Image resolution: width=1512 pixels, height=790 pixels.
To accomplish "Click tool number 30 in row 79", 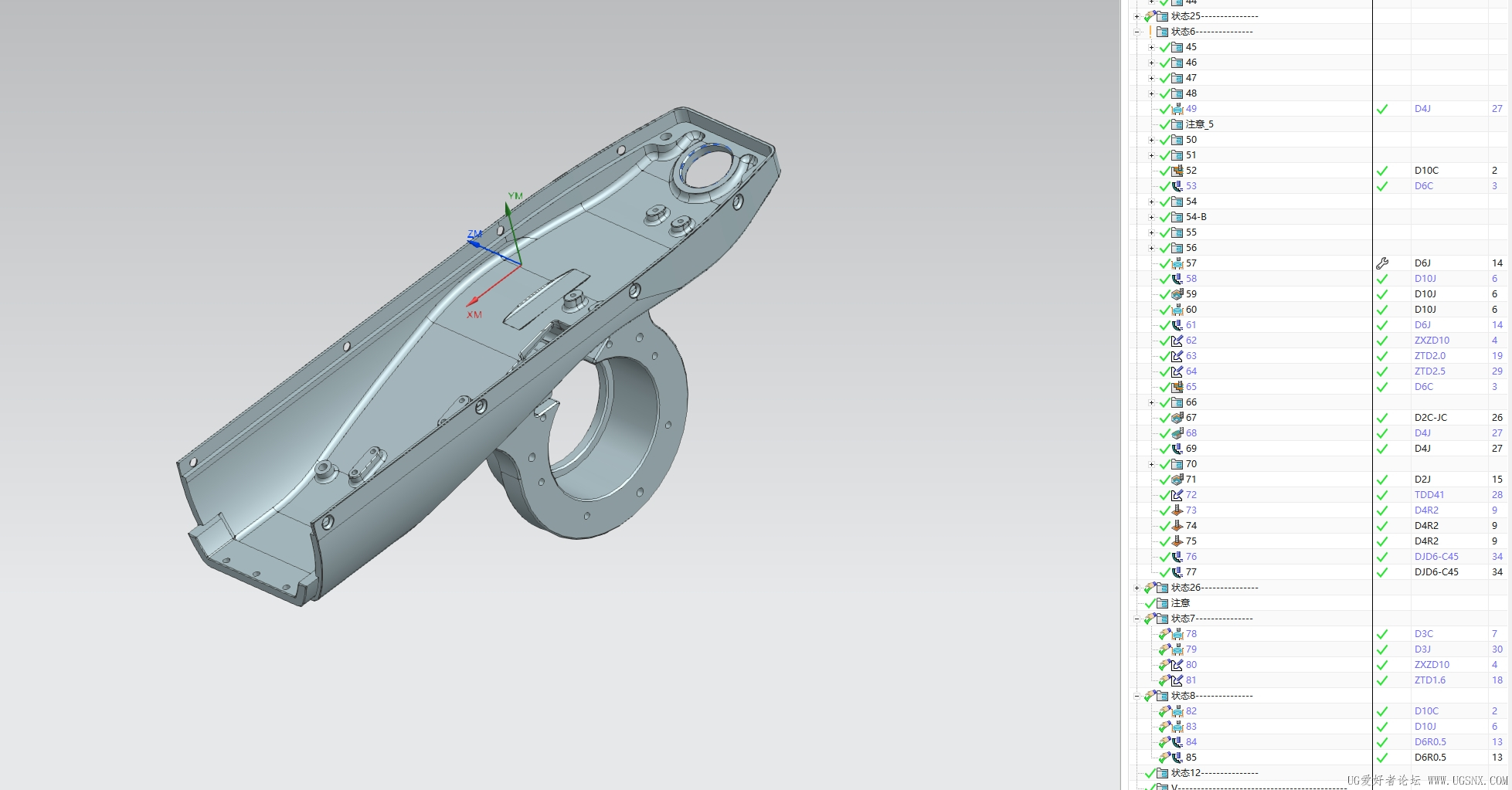I will click(x=1497, y=649).
